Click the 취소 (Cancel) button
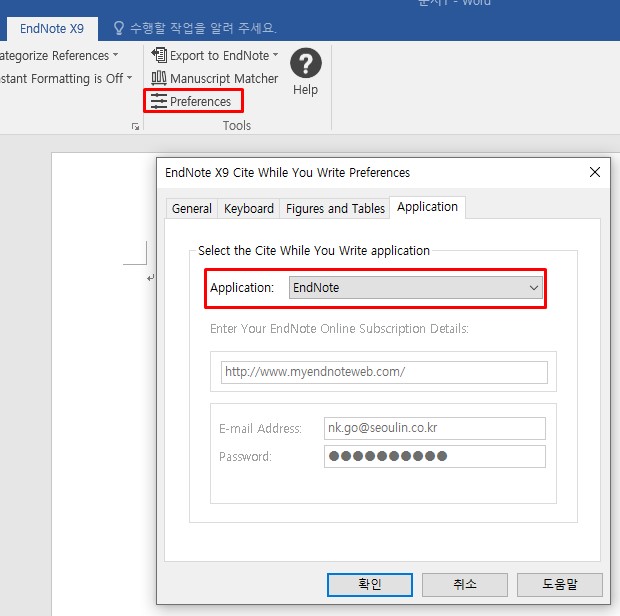Viewport: 620px width, 616px height. point(465,584)
